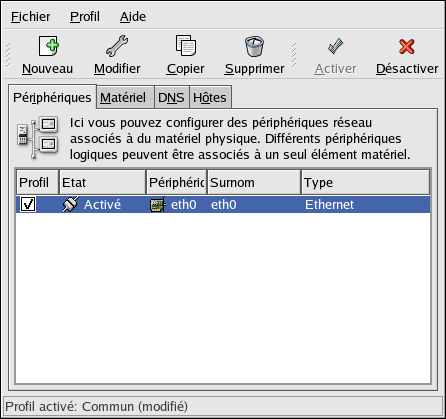The width and height of the screenshot is (446, 419).
Task: Click the Supprimer trash bin icon
Action: (254, 46)
